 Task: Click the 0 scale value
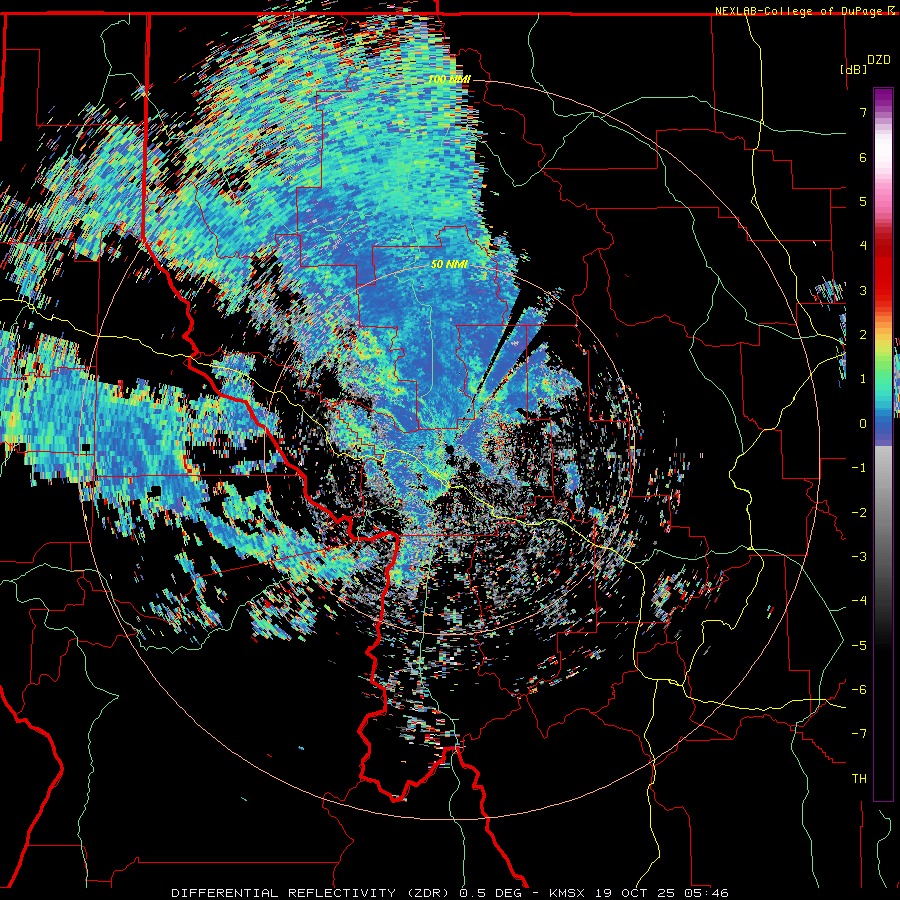[863, 424]
